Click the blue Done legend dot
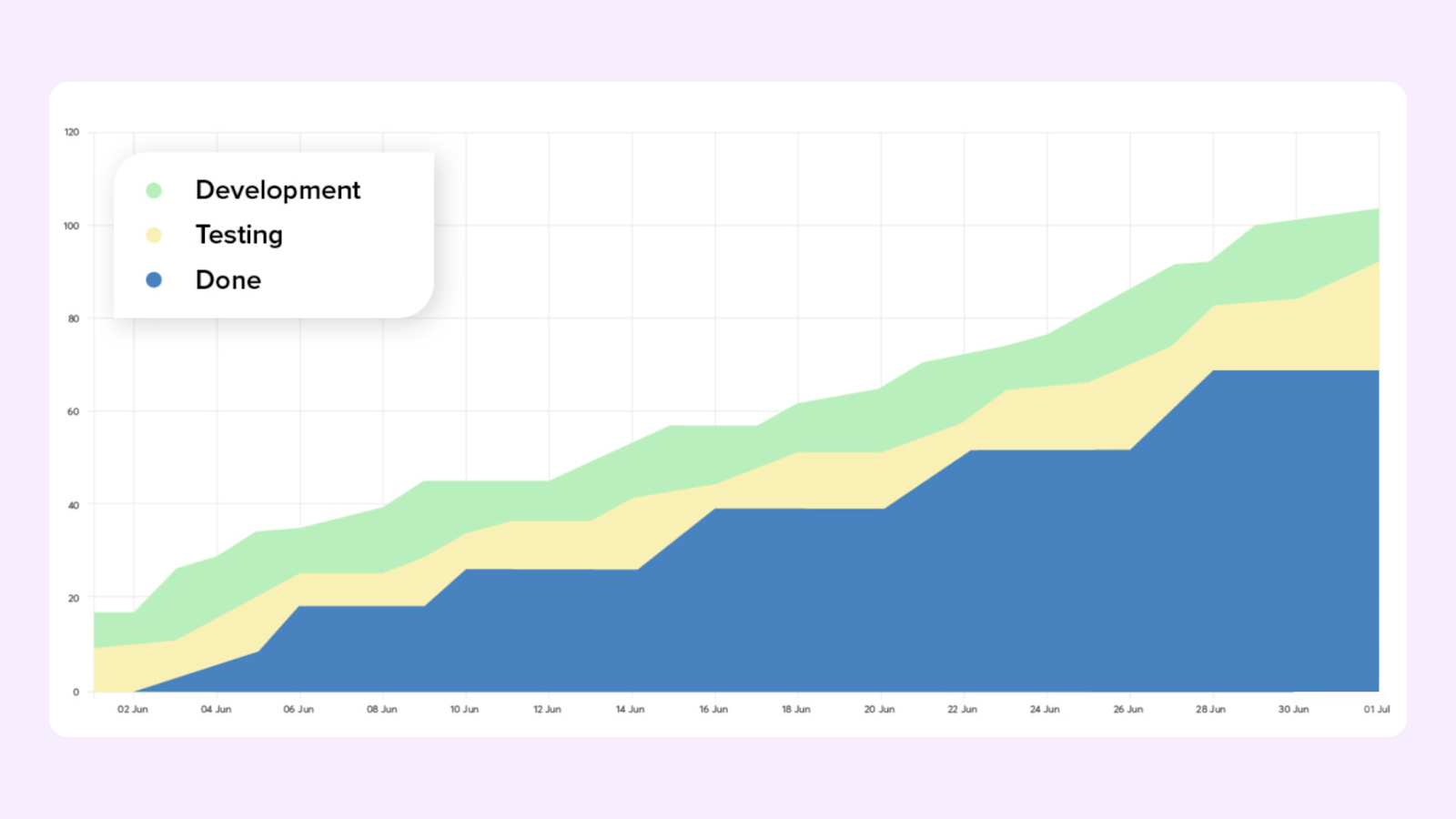The image size is (1456, 819). 154,280
